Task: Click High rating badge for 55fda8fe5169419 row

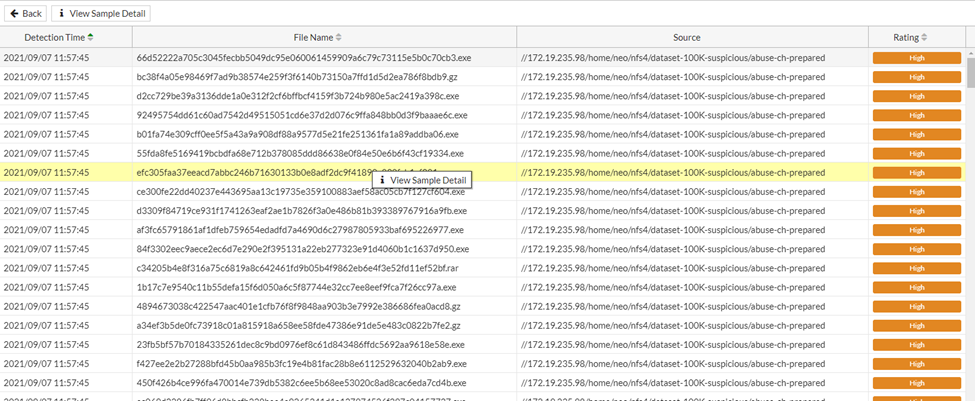Action: 915,153
